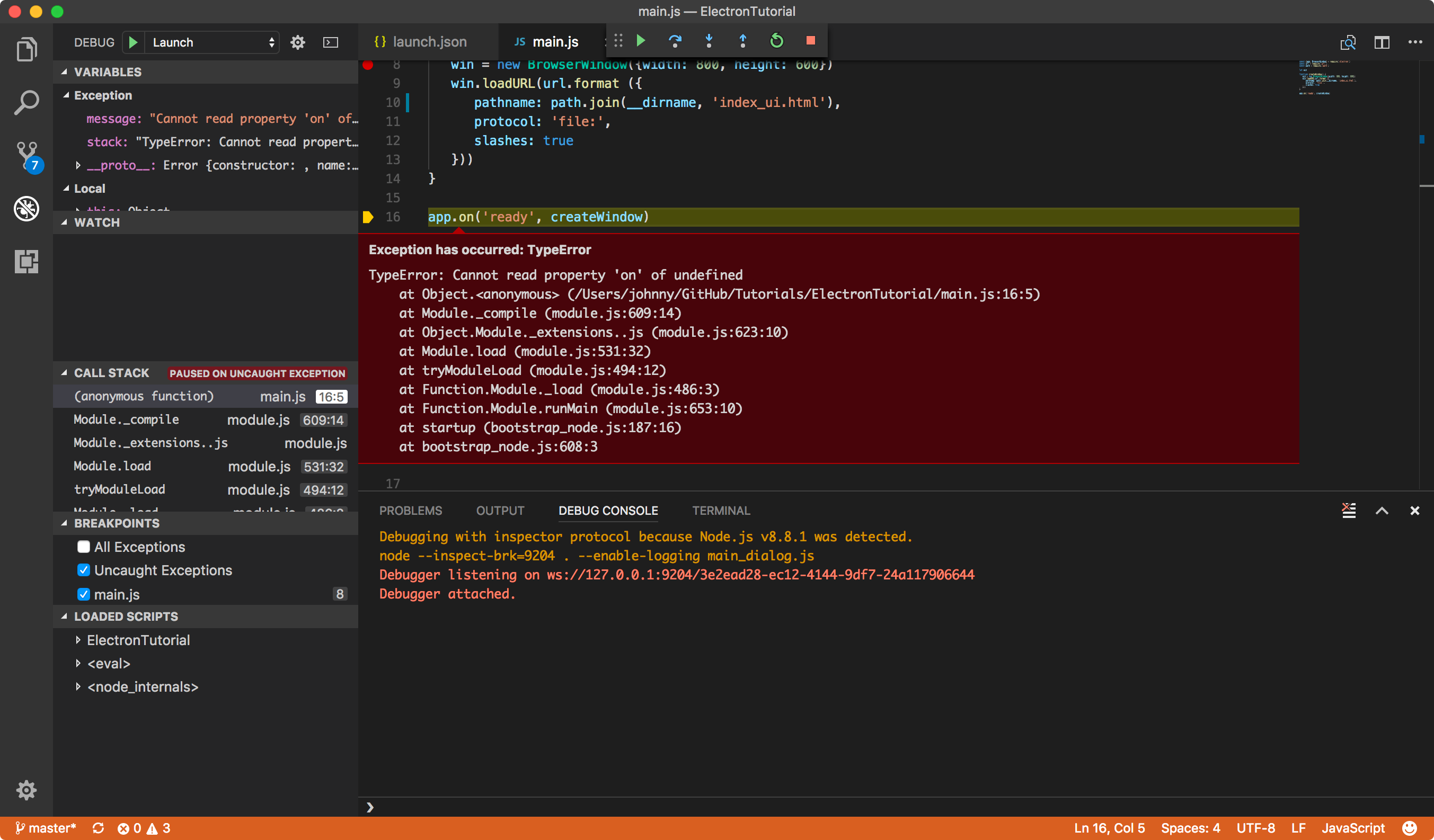Step into in debug toolbar
Viewport: 1434px width, 840px height.
click(x=709, y=40)
